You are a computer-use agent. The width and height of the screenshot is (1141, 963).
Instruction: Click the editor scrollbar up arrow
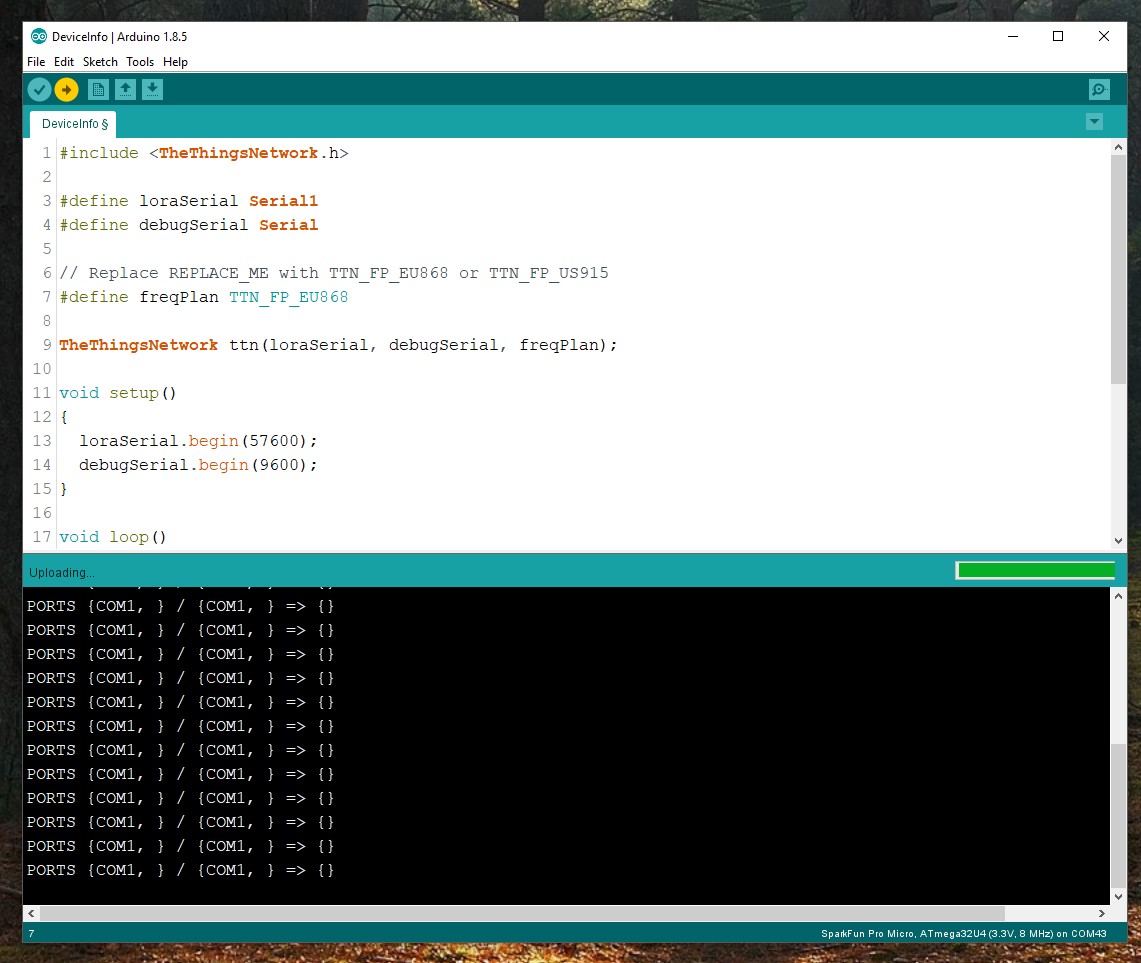[1118, 147]
